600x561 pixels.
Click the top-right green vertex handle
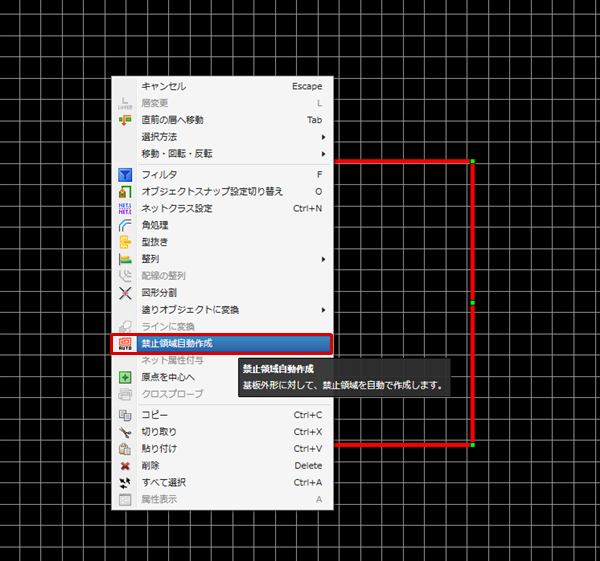tap(473, 161)
